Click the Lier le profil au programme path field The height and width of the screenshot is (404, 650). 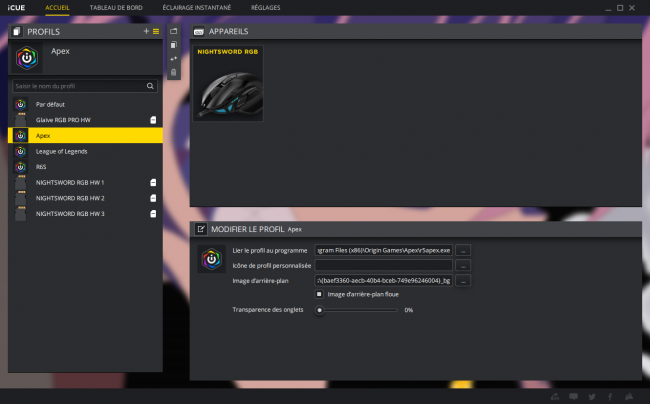[x=383, y=250]
